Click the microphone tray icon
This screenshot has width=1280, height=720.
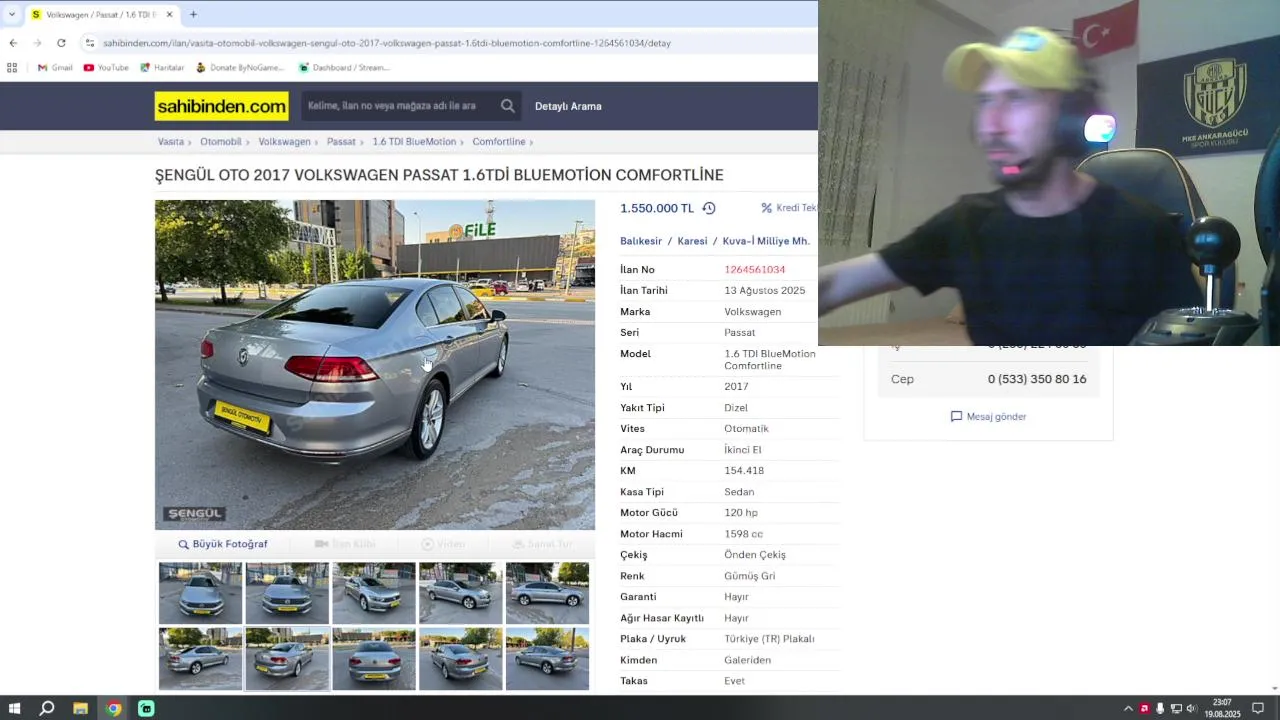pos(1160,708)
